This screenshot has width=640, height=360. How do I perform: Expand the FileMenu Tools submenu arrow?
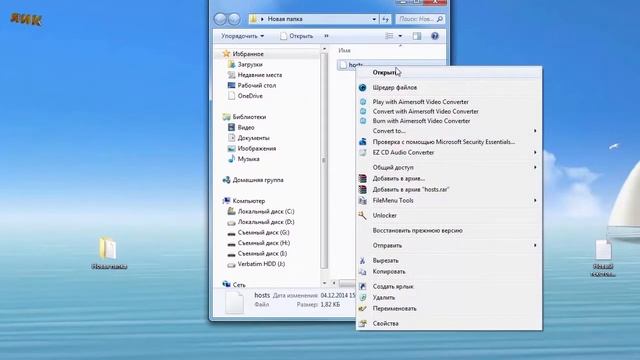(x=535, y=200)
